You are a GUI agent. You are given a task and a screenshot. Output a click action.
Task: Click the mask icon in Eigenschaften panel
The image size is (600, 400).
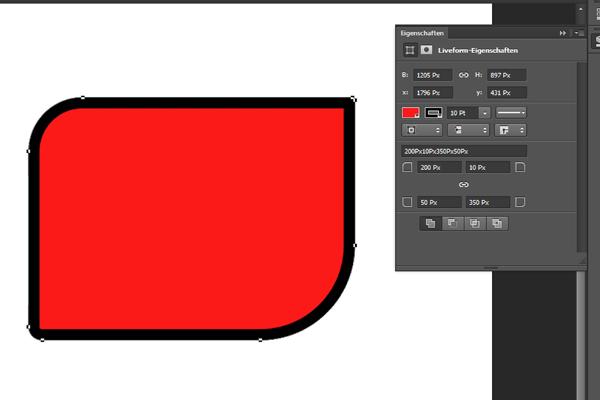point(426,49)
